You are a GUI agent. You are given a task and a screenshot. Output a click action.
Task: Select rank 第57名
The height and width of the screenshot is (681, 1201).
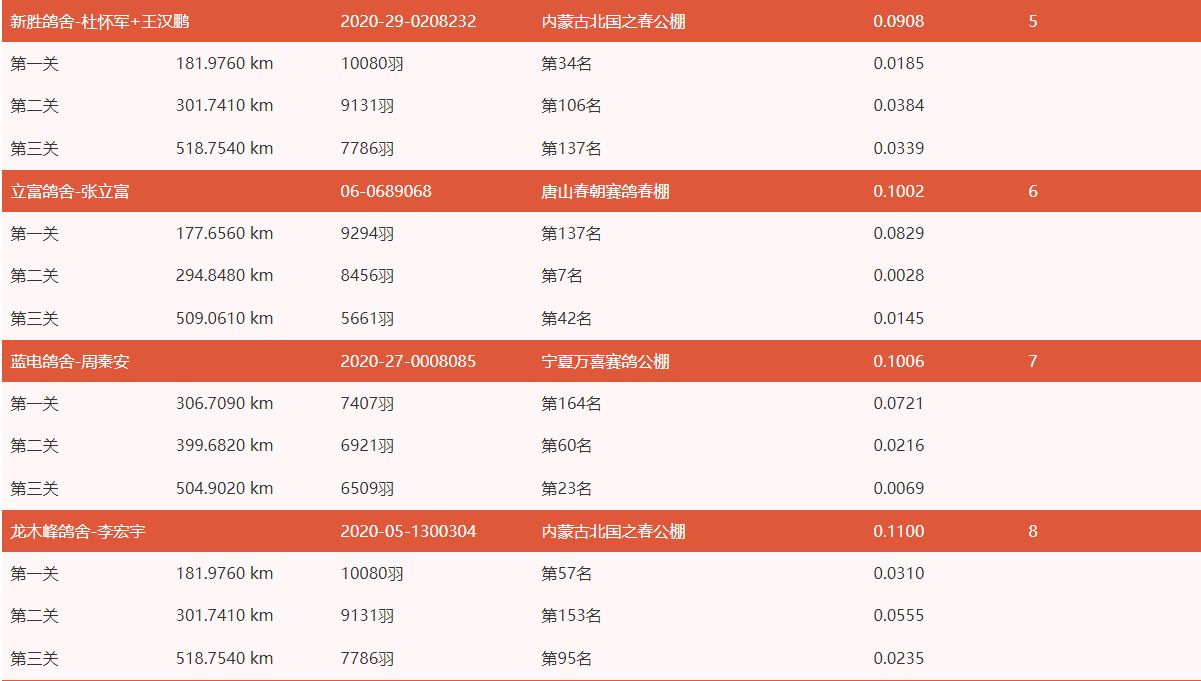(566, 574)
